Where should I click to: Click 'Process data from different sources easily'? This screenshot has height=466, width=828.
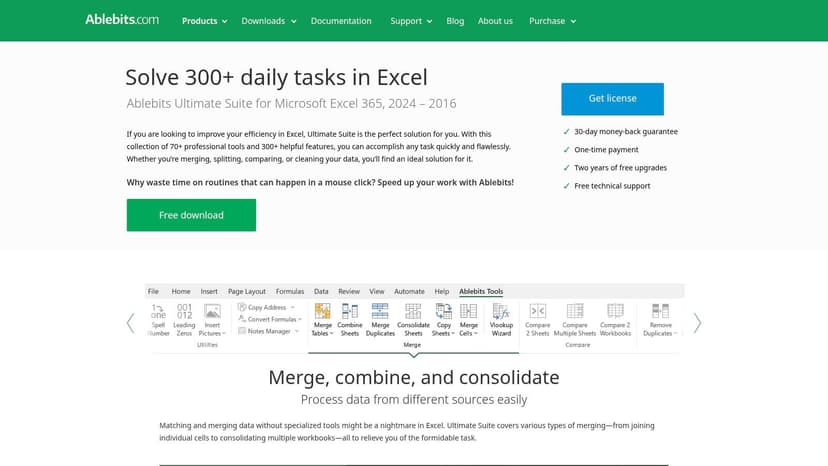tap(414, 399)
